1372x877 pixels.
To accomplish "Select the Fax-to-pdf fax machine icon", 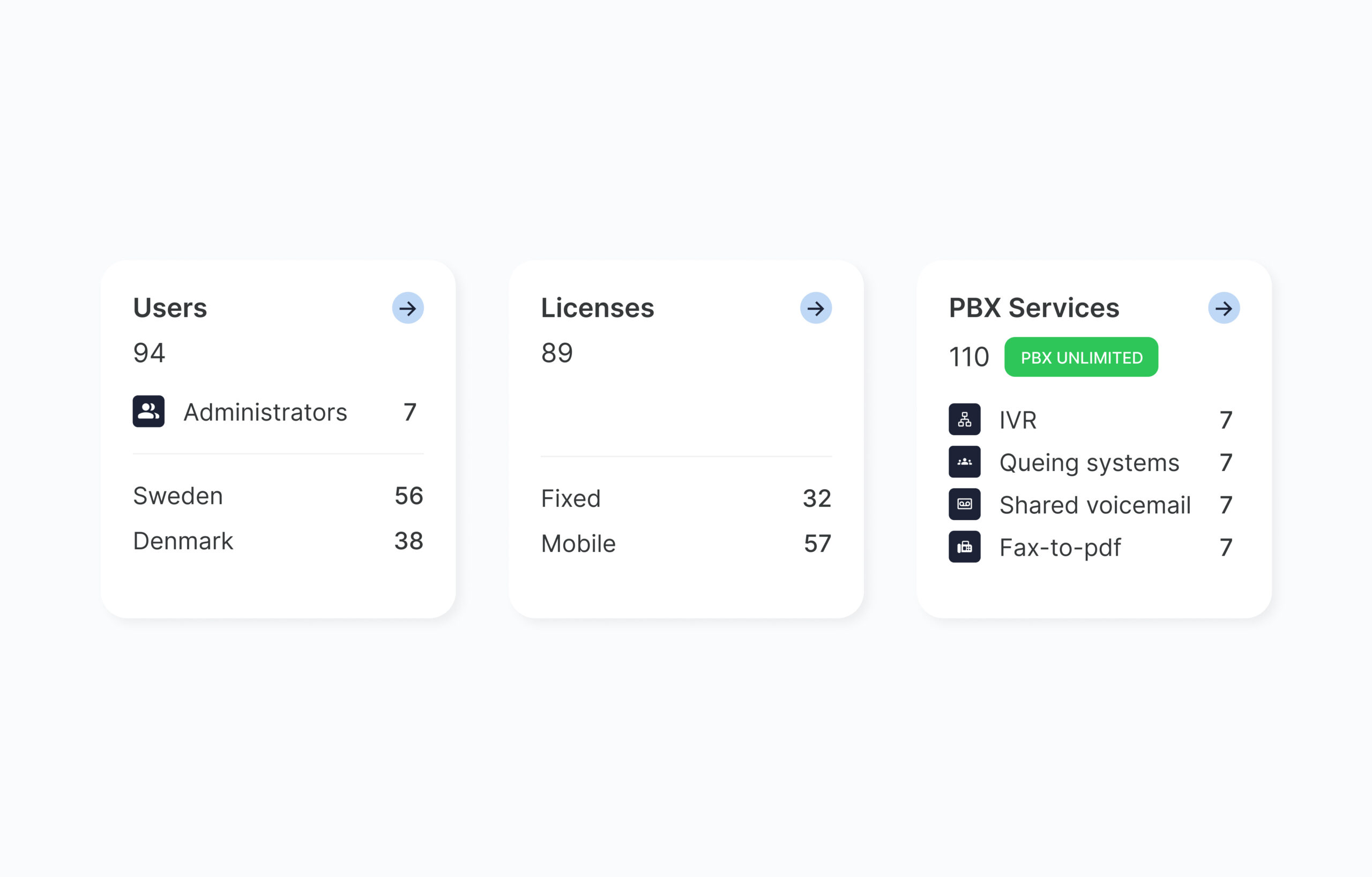I will click(964, 546).
